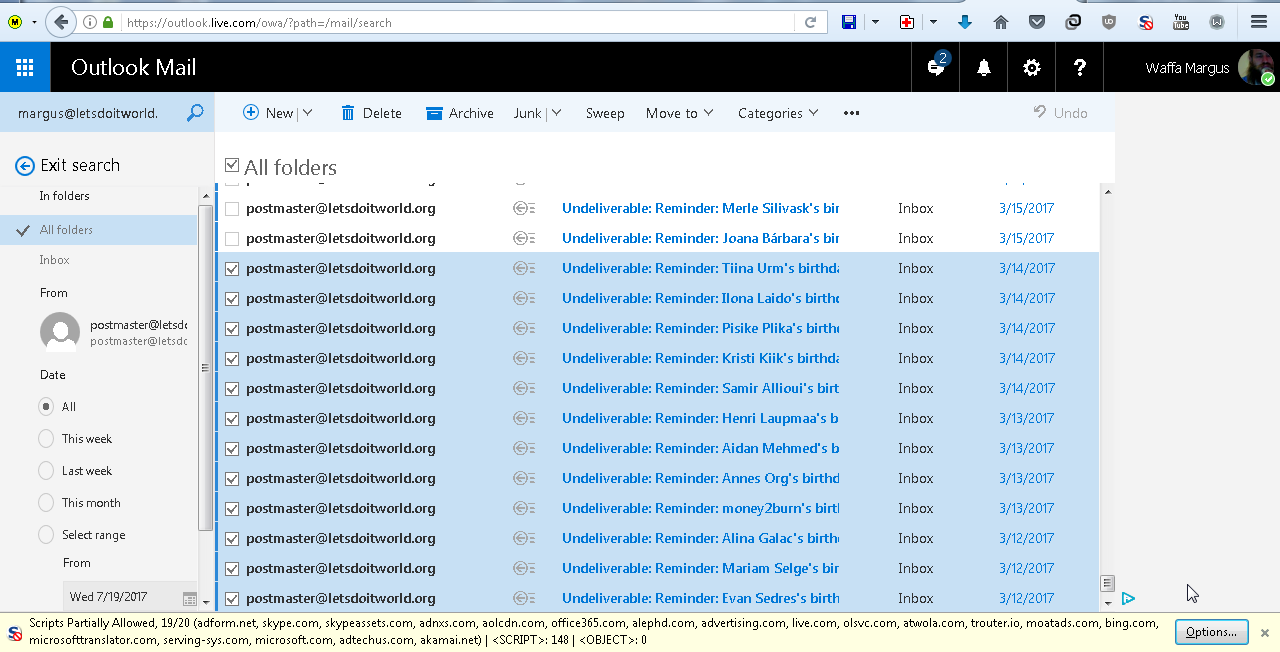Check the Merle Silivask message checkbox

tap(232, 209)
